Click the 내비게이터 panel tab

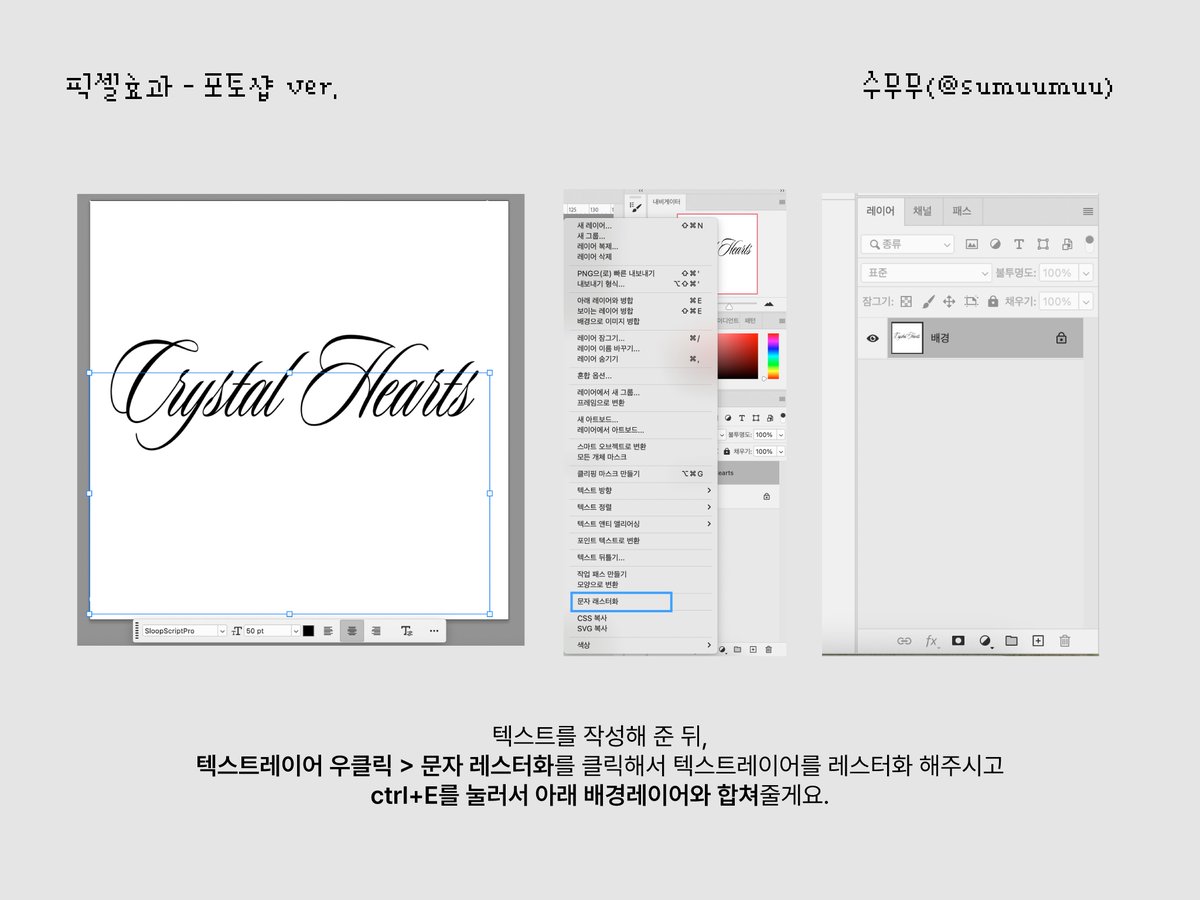pos(667,201)
